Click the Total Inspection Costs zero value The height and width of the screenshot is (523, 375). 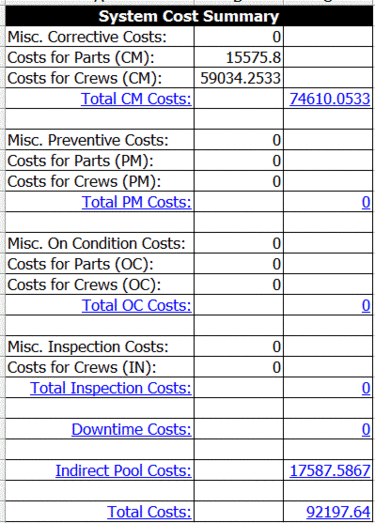point(366,388)
